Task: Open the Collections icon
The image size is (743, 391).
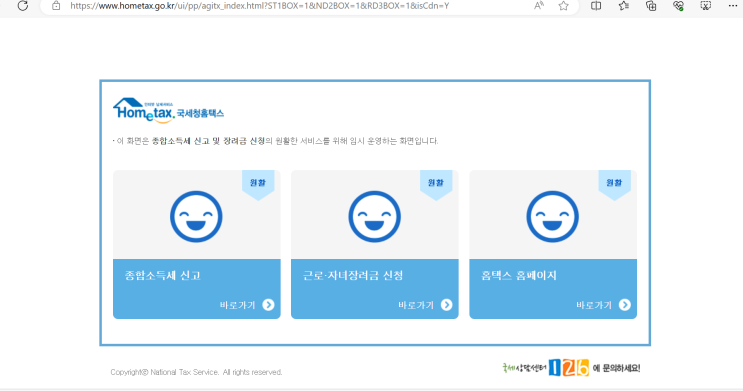Action: [x=651, y=6]
